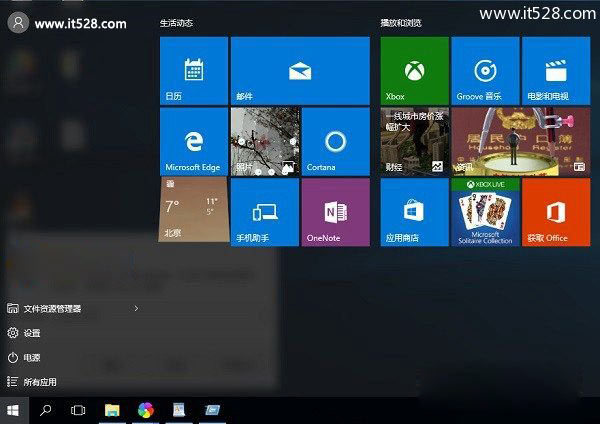
Task: Expand the File Explorer jump list arrow
Action: click(x=136, y=308)
